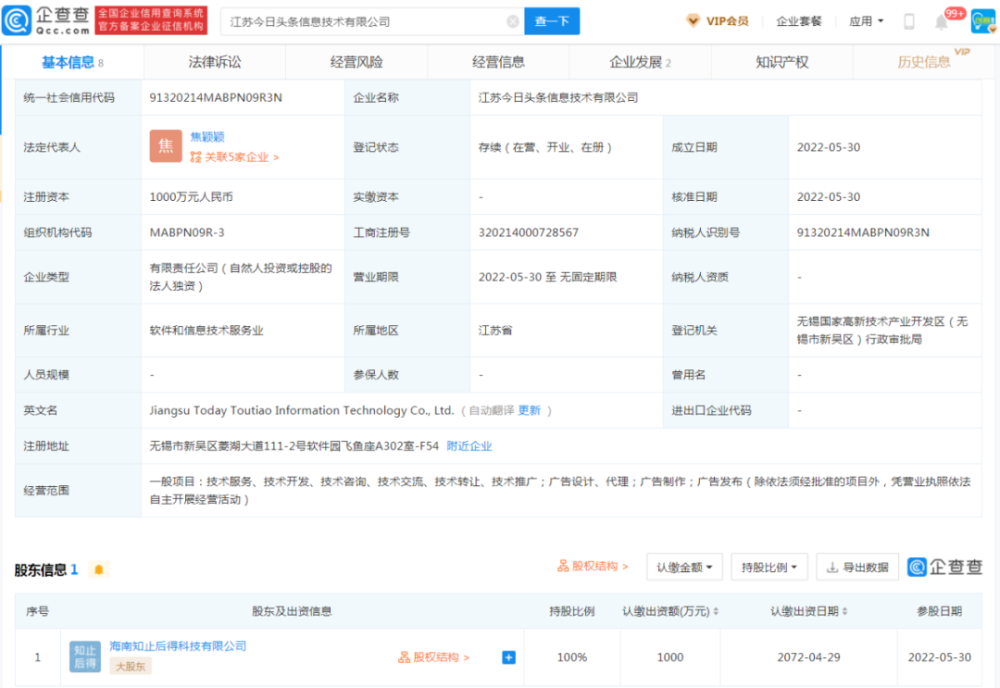This screenshot has height=688, width=1000.
Task: Click company name 江苏今日头条信息技术有限公司 cell
Action: [558, 98]
